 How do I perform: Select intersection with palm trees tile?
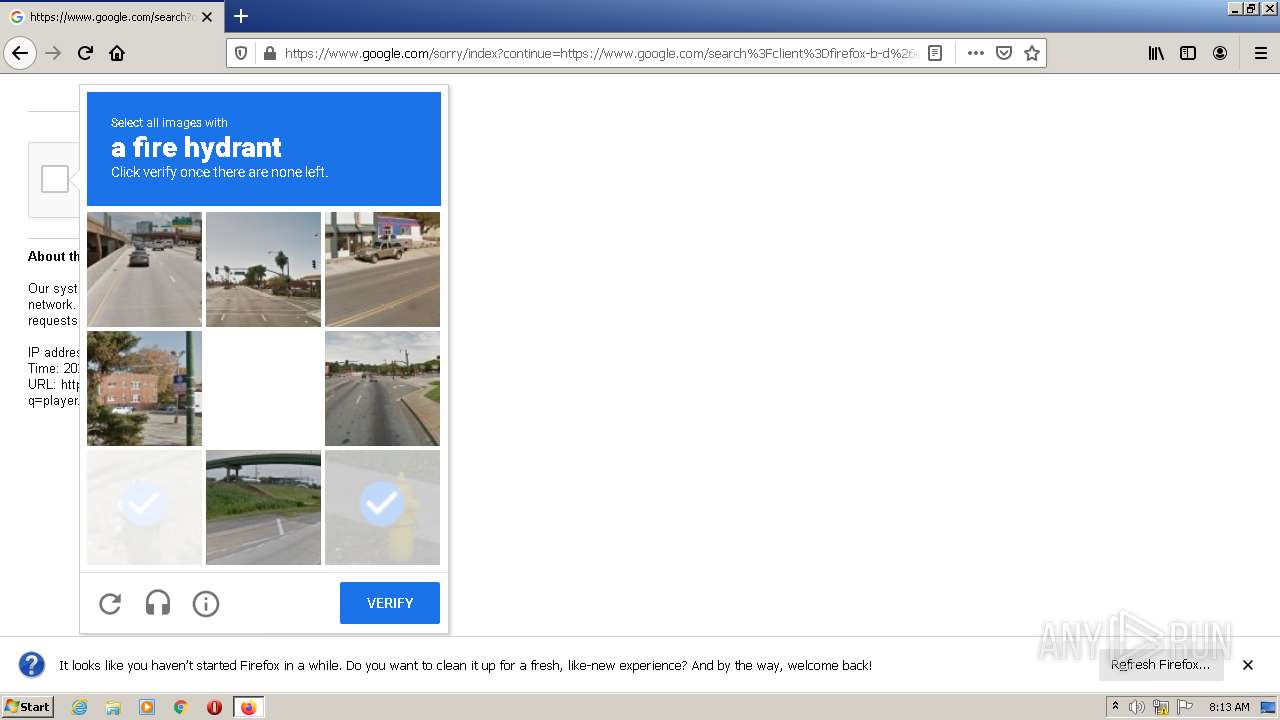(x=263, y=269)
